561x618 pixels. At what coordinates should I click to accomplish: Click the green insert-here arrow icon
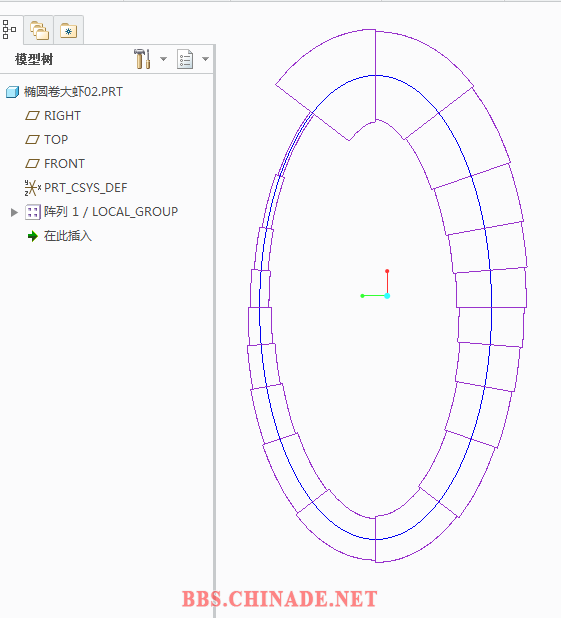point(33,236)
